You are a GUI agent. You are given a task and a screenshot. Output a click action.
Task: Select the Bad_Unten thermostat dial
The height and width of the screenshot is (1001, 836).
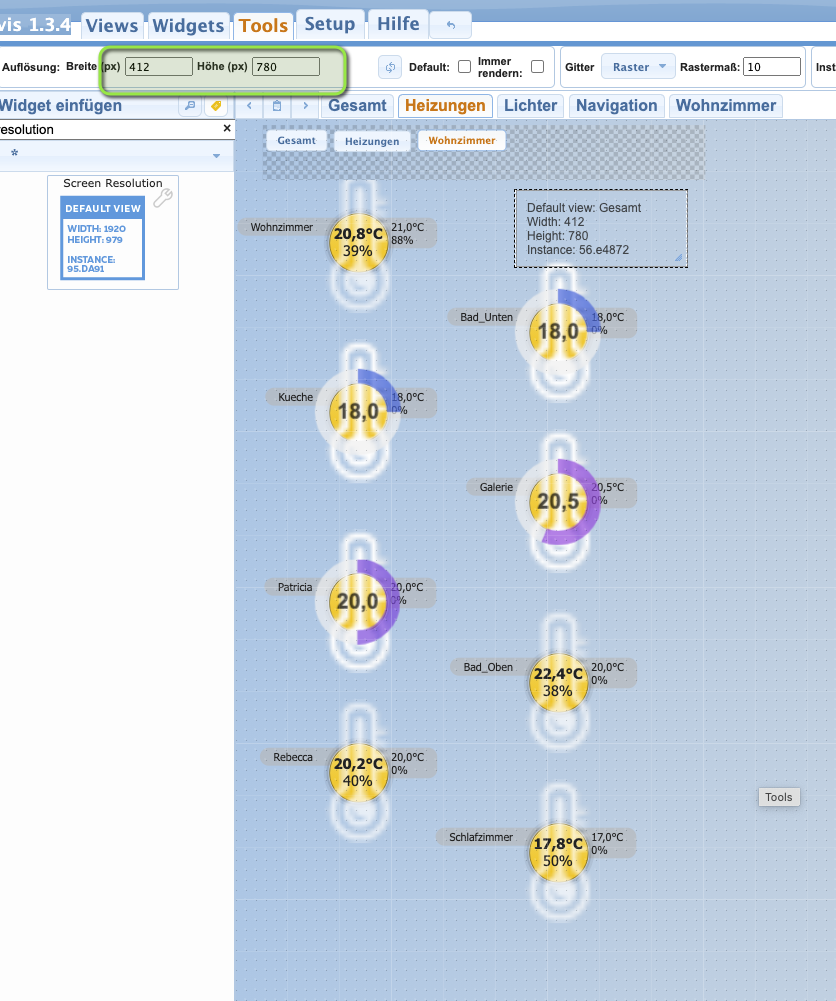coord(558,331)
